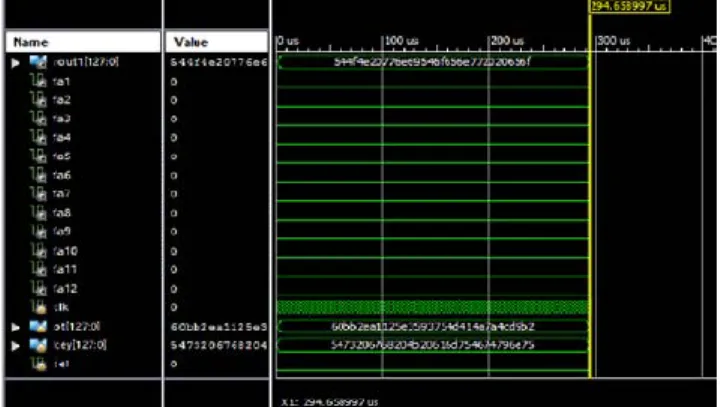Select the ra4 signal name
This screenshot has height=407, width=721.
(62, 138)
